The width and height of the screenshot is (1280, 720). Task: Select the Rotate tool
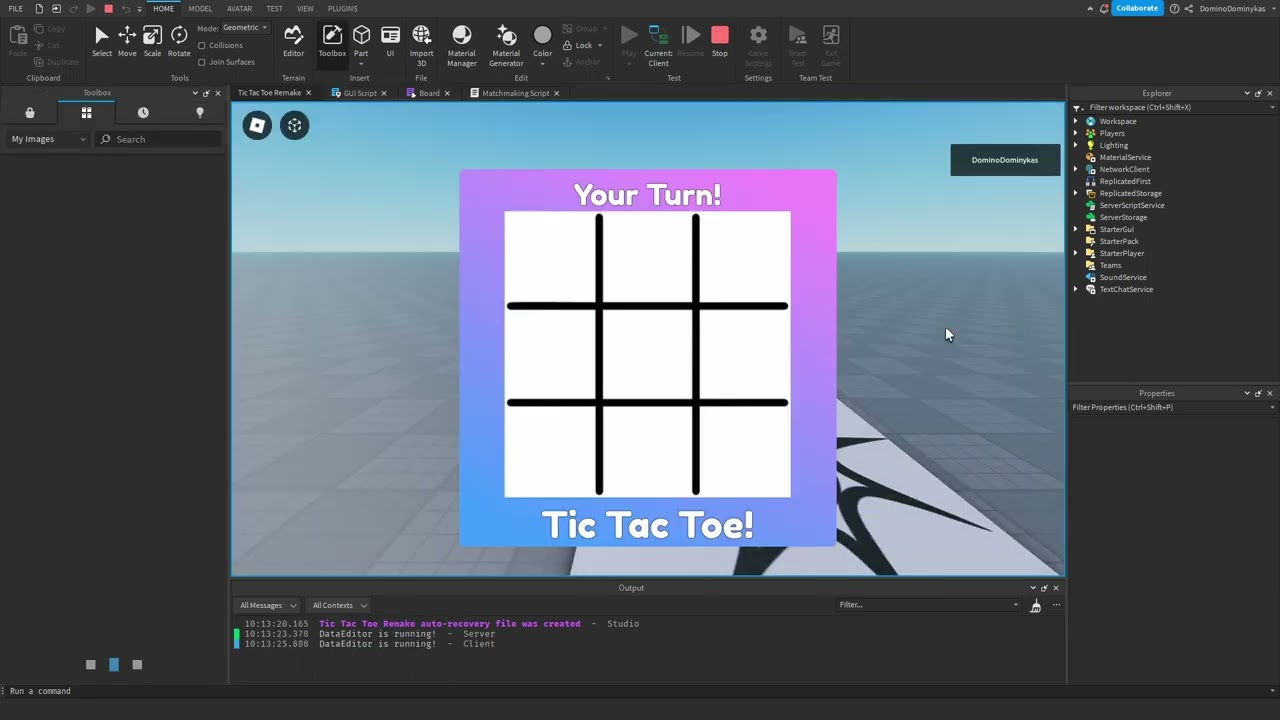coord(179,41)
